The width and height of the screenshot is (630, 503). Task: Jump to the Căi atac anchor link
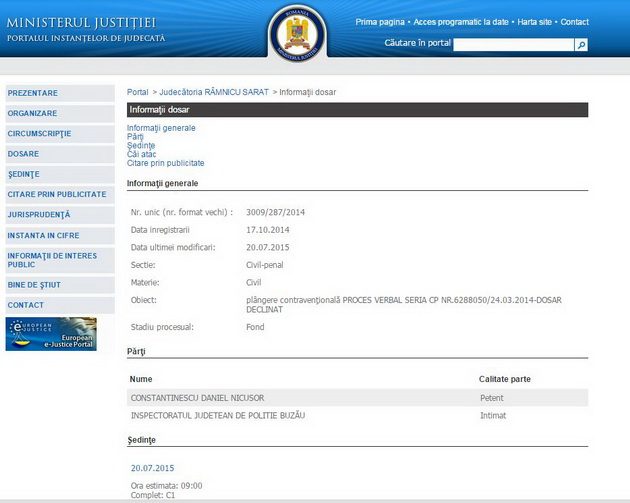tap(141, 154)
